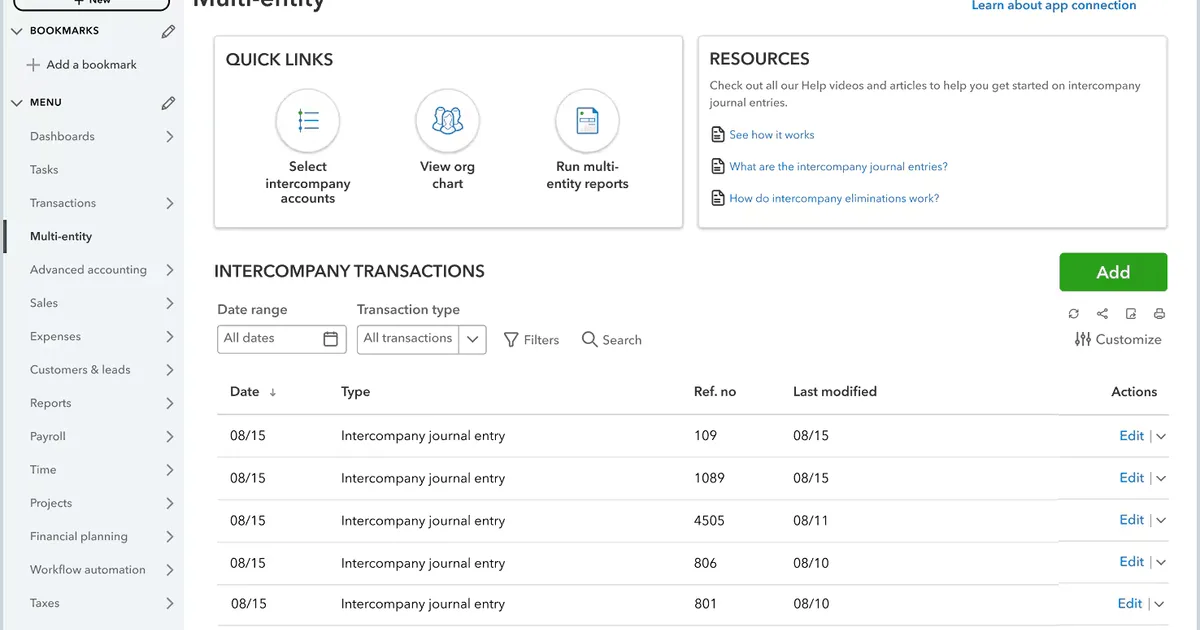The height and width of the screenshot is (630, 1200).
Task: Refresh the intercompany transactions list
Action: (x=1073, y=313)
